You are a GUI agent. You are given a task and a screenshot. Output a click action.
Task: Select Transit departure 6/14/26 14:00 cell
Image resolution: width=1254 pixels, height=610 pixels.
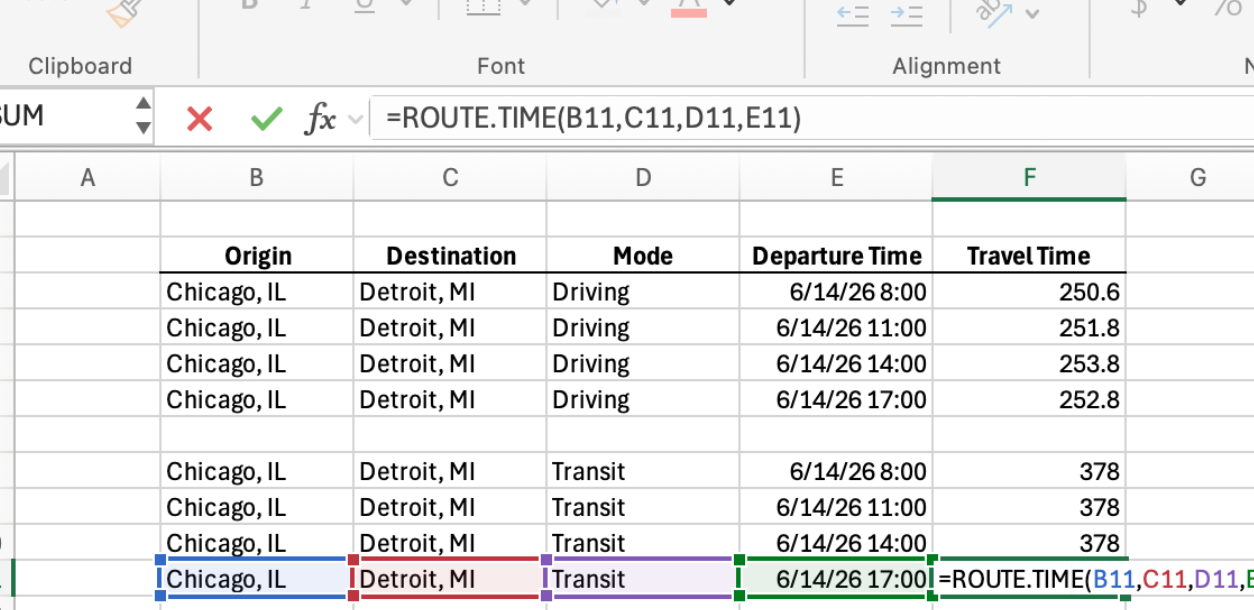pyautogui.click(x=836, y=542)
